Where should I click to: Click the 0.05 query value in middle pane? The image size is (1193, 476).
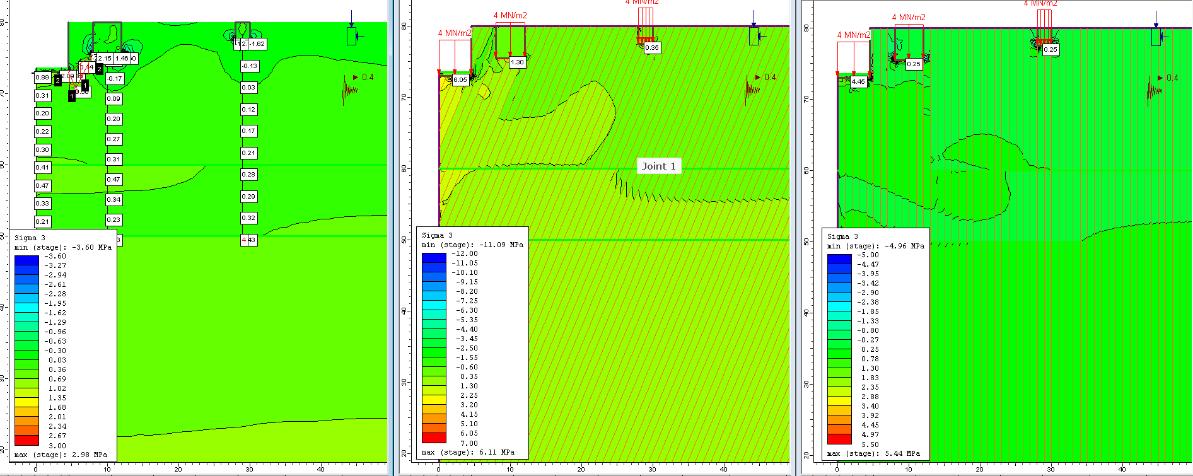[x=460, y=79]
